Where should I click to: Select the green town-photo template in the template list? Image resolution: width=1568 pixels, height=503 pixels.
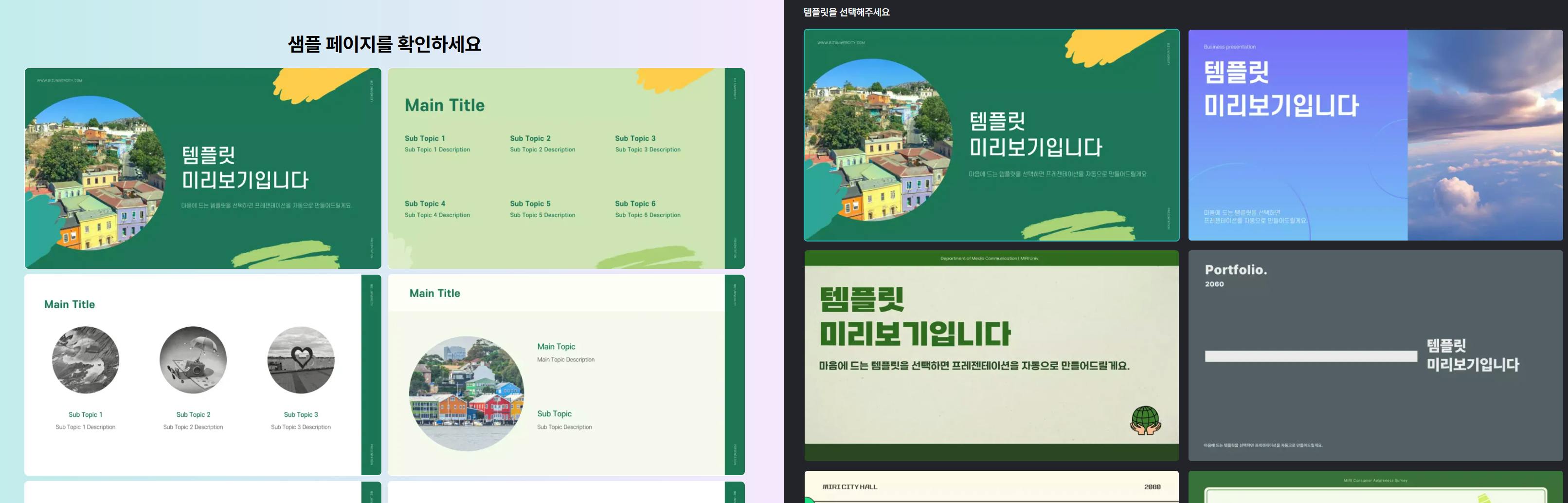pos(991,135)
